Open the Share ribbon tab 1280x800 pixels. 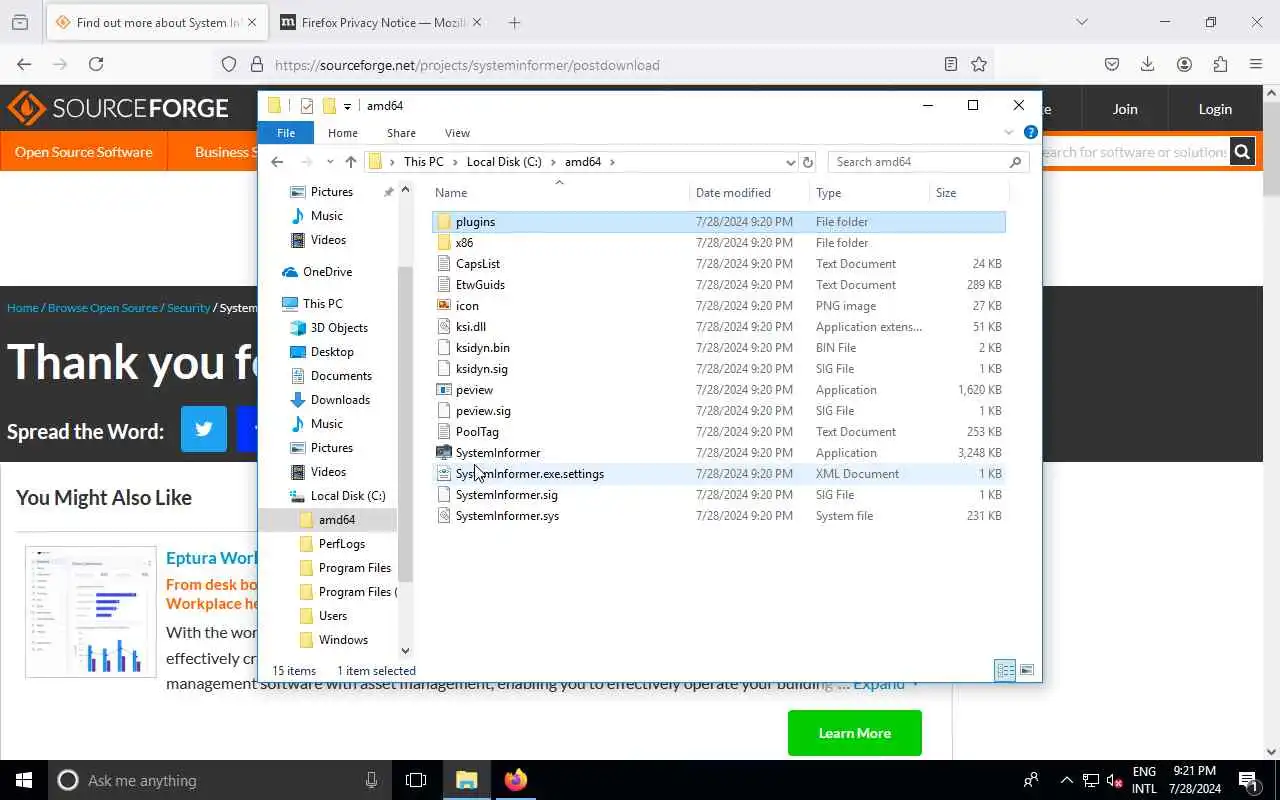[401, 133]
